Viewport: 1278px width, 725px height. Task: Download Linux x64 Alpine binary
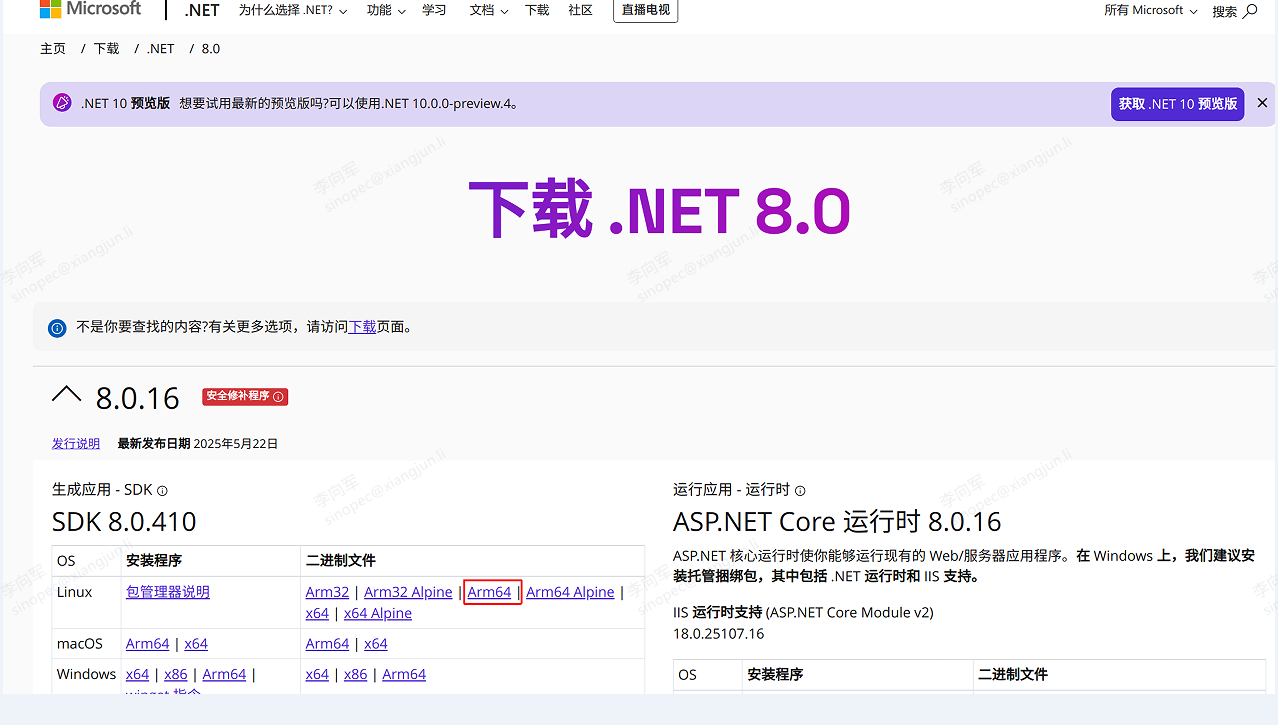378,613
